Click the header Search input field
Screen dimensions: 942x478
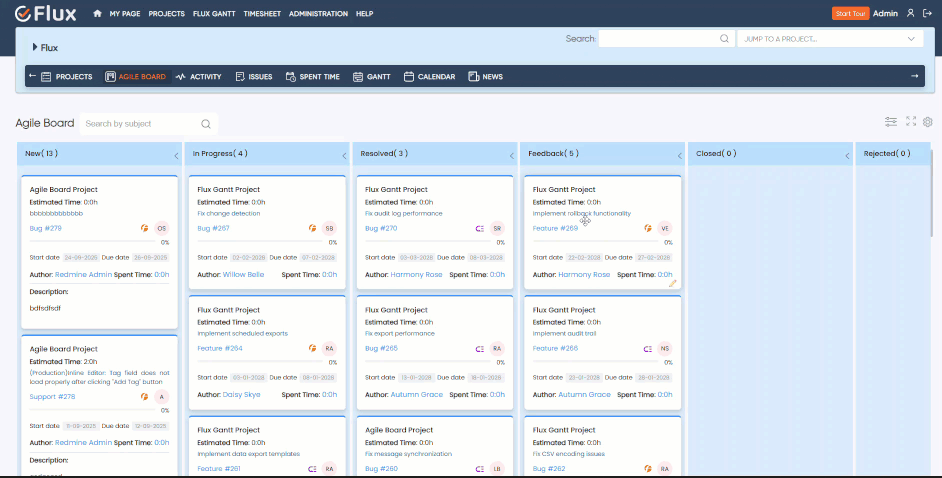point(667,38)
